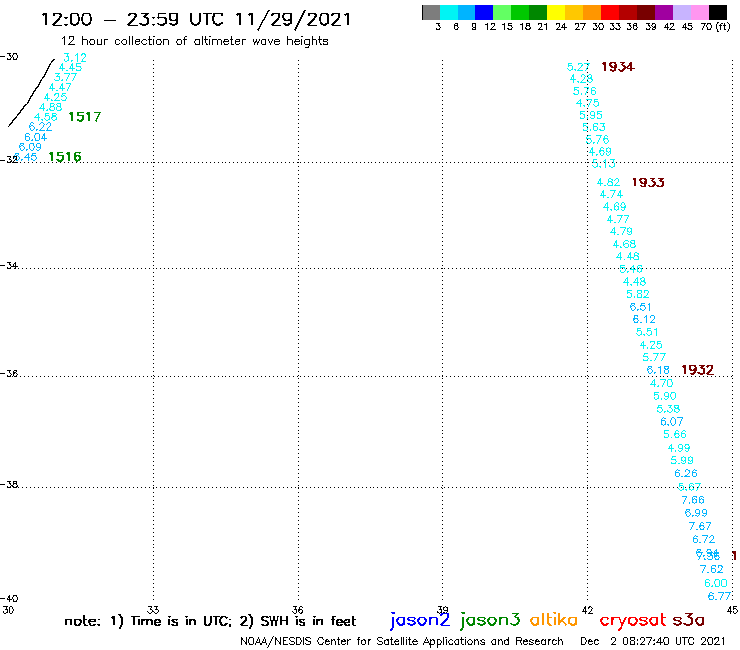
Task: Select wave height value 5.90
Action: pos(664,396)
